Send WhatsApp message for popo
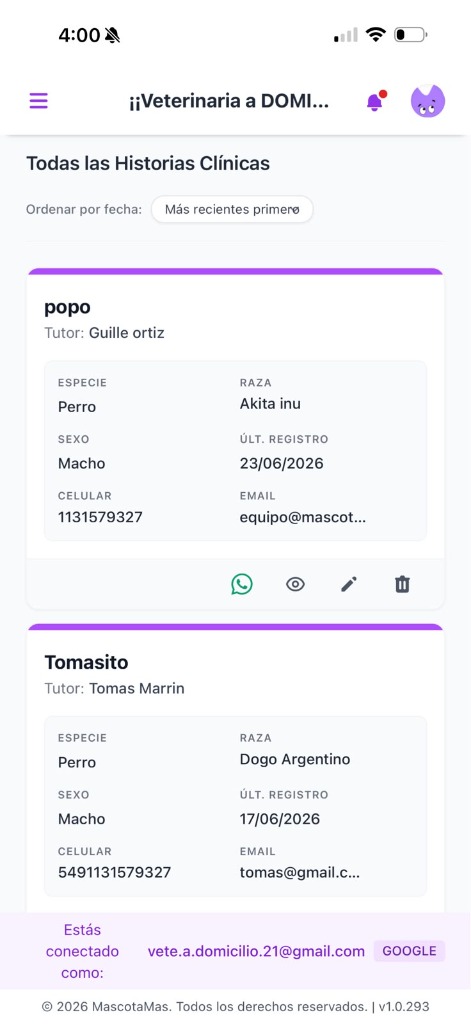This screenshot has height=1024, width=471. coord(242,584)
